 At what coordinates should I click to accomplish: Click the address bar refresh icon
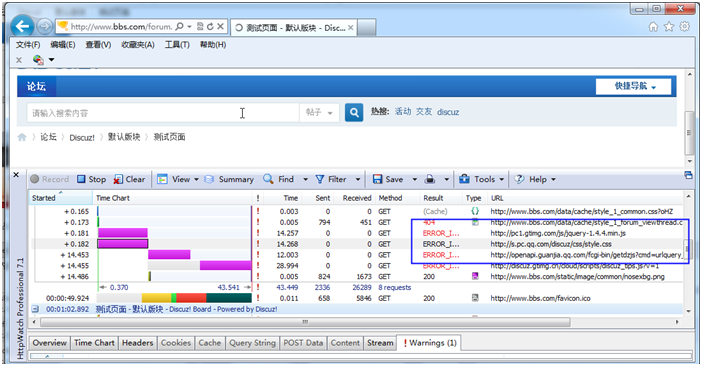(x=210, y=27)
